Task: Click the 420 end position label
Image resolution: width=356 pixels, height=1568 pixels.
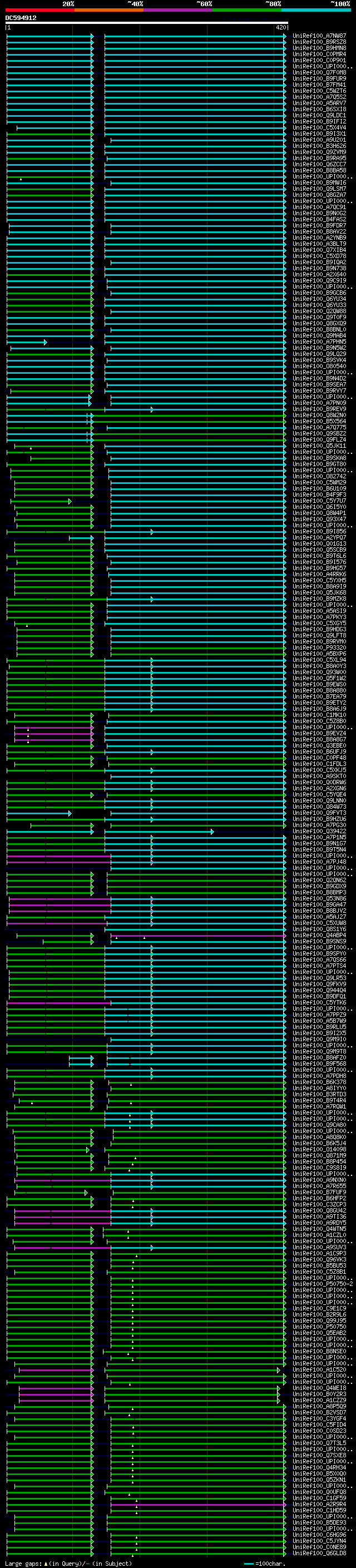Action: 280,27
